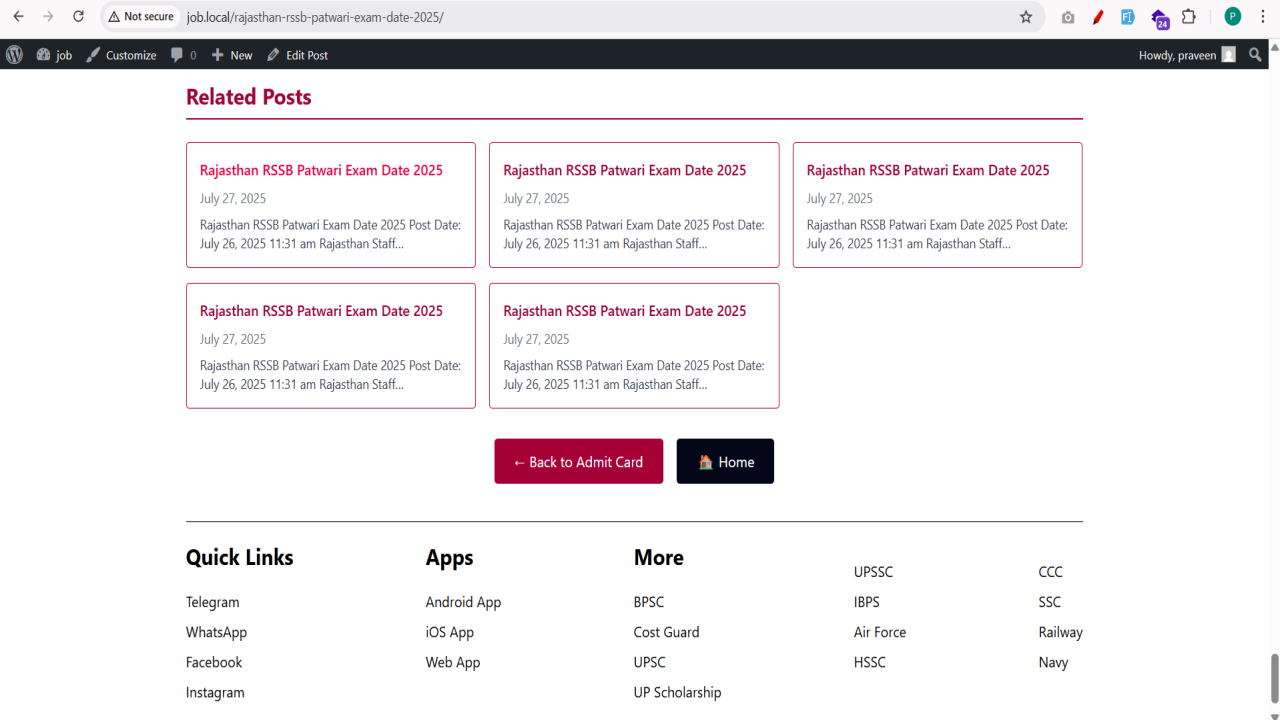Open the Chrome three-dot menu
Screen dimensions: 1280x720
tap(1262, 17)
